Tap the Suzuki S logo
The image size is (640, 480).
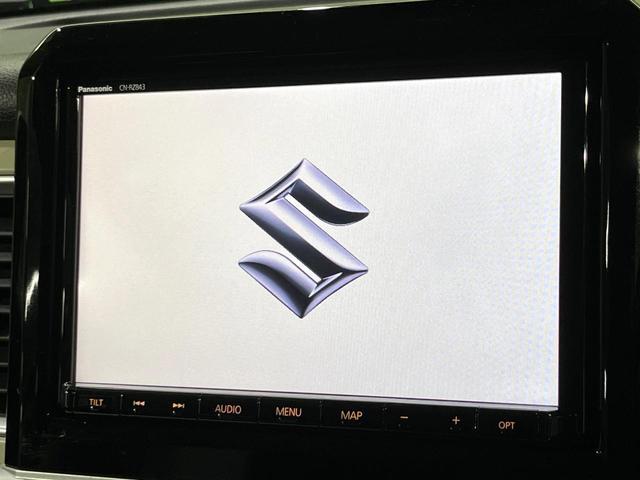[x=304, y=237]
